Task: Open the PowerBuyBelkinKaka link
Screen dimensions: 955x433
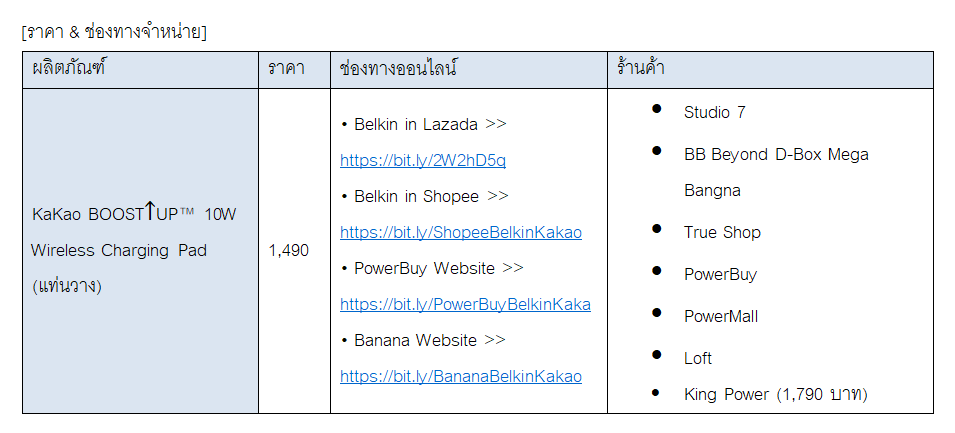Action: pyautogui.click(x=465, y=305)
